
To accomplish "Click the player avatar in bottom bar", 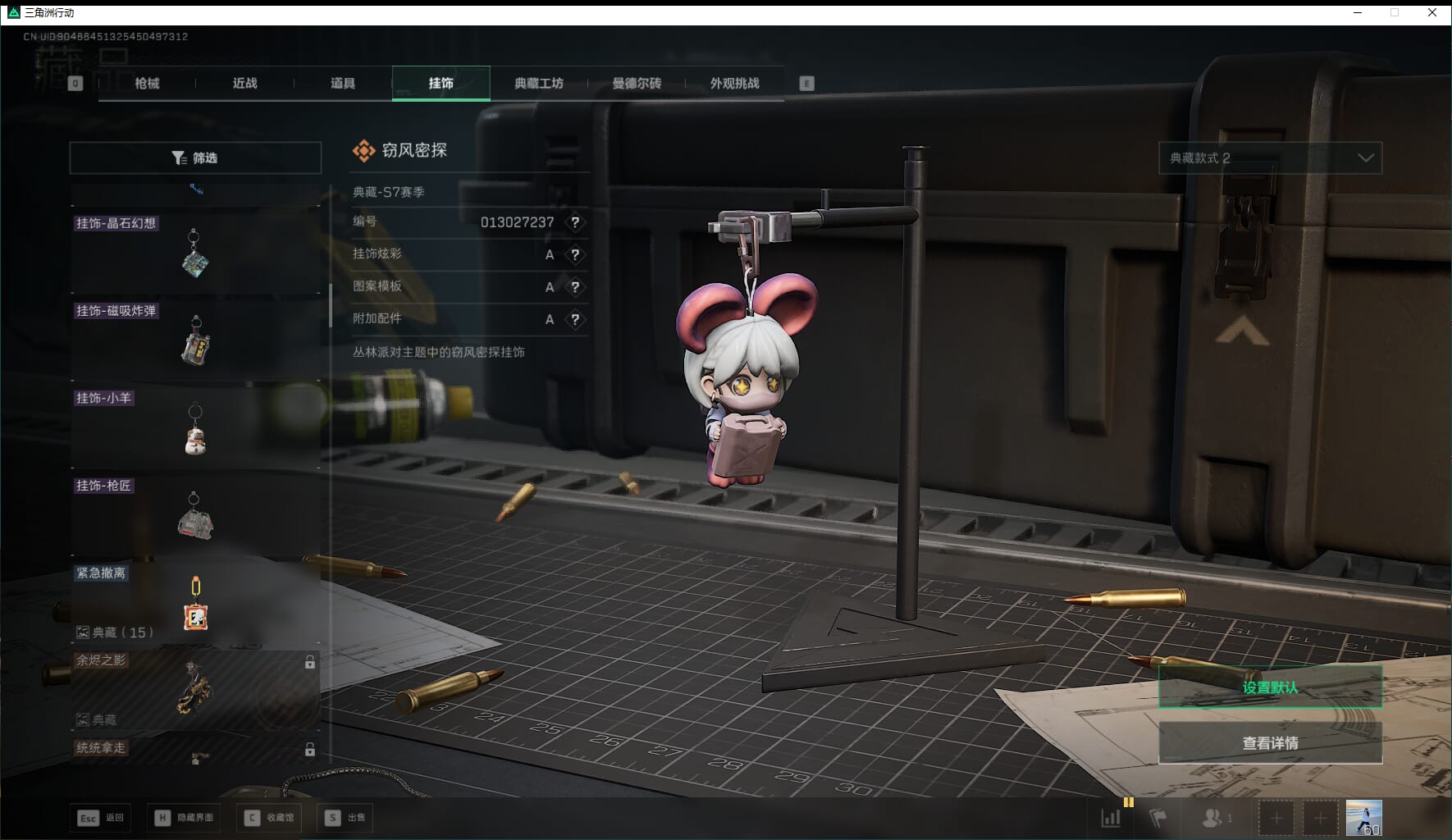I will [x=1363, y=818].
